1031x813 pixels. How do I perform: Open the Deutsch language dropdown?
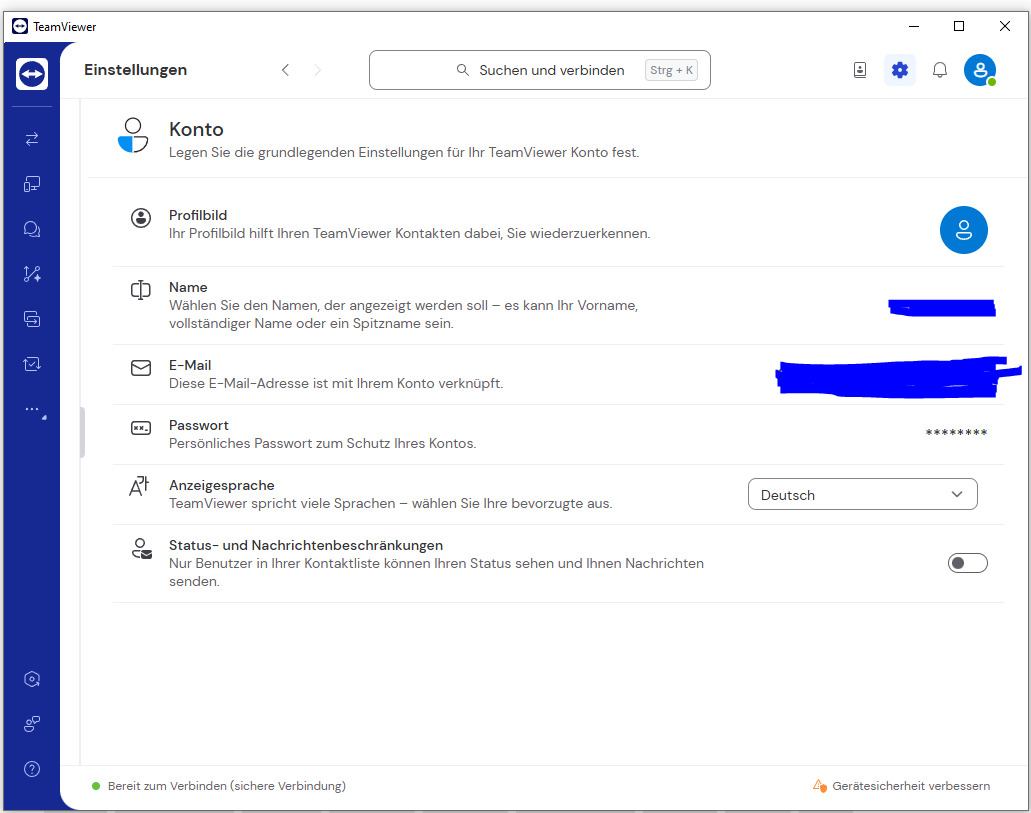(863, 494)
